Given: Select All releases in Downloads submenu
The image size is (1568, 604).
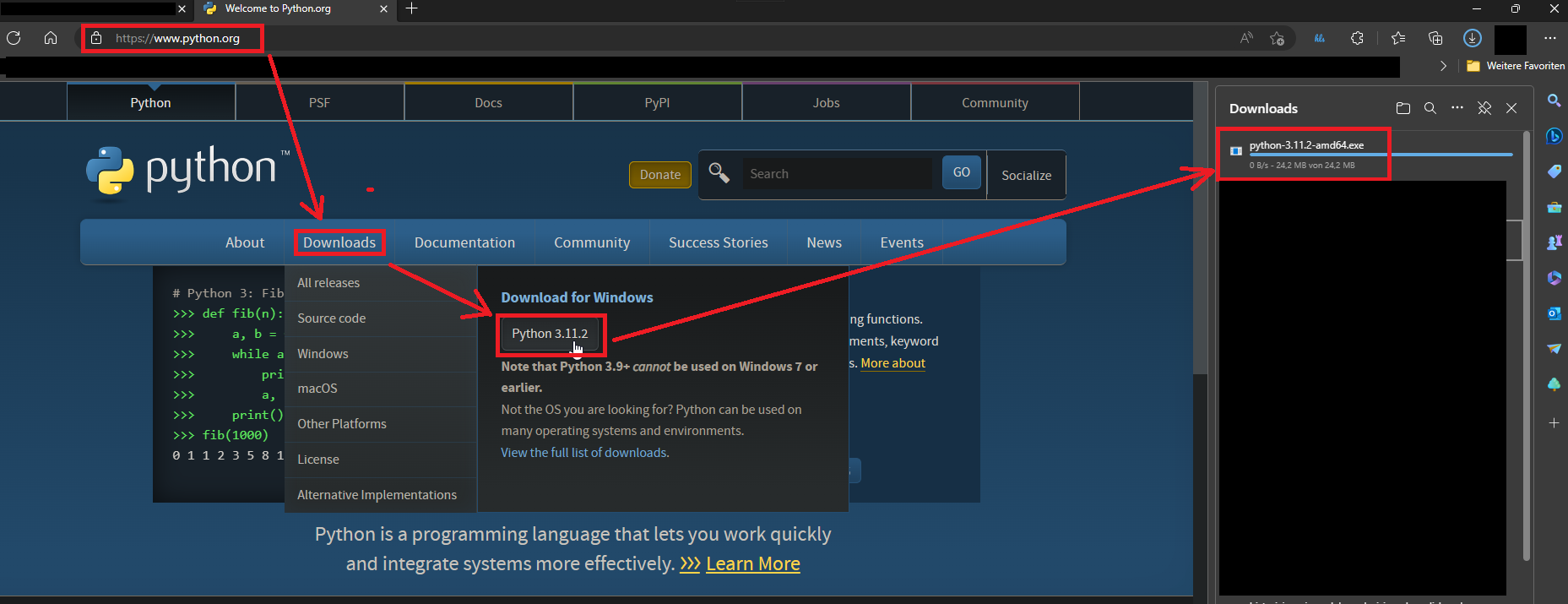Looking at the screenshot, I should click(381, 283).
